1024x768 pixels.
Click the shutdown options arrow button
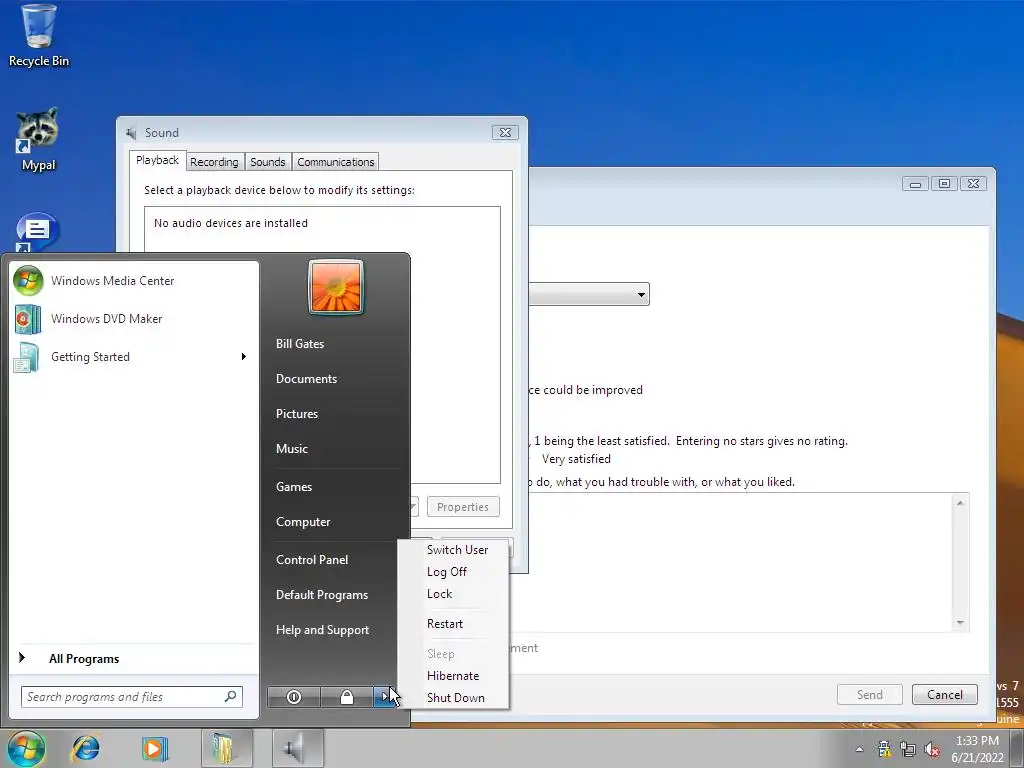(x=386, y=697)
